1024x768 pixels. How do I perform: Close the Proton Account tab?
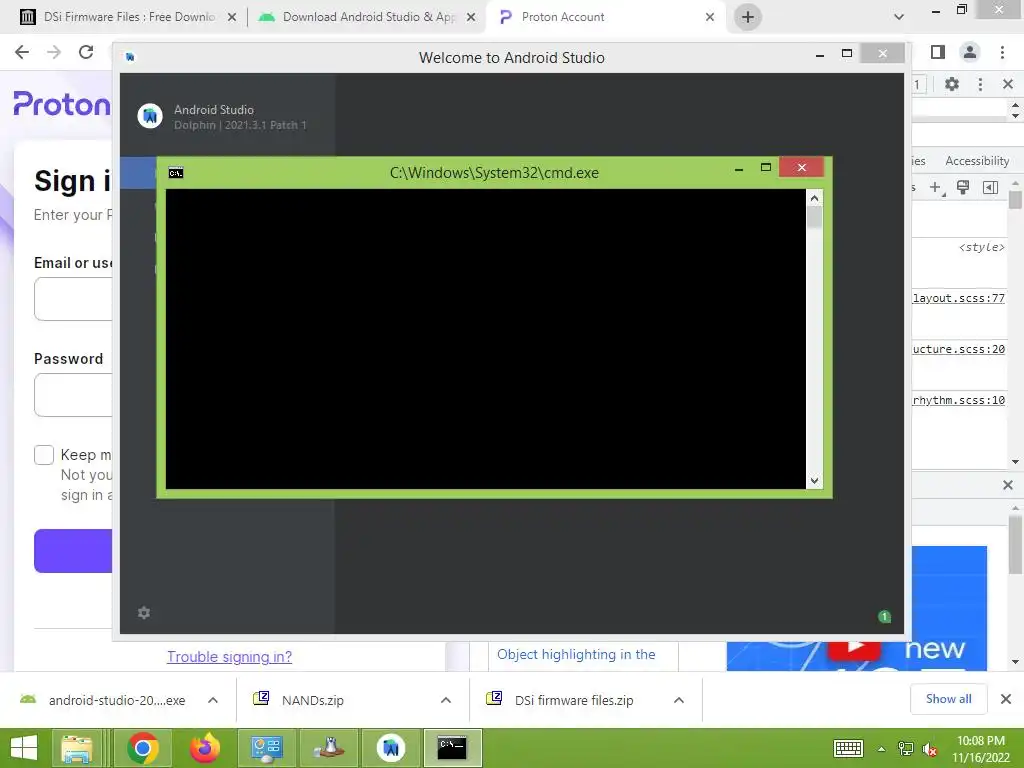(x=710, y=17)
